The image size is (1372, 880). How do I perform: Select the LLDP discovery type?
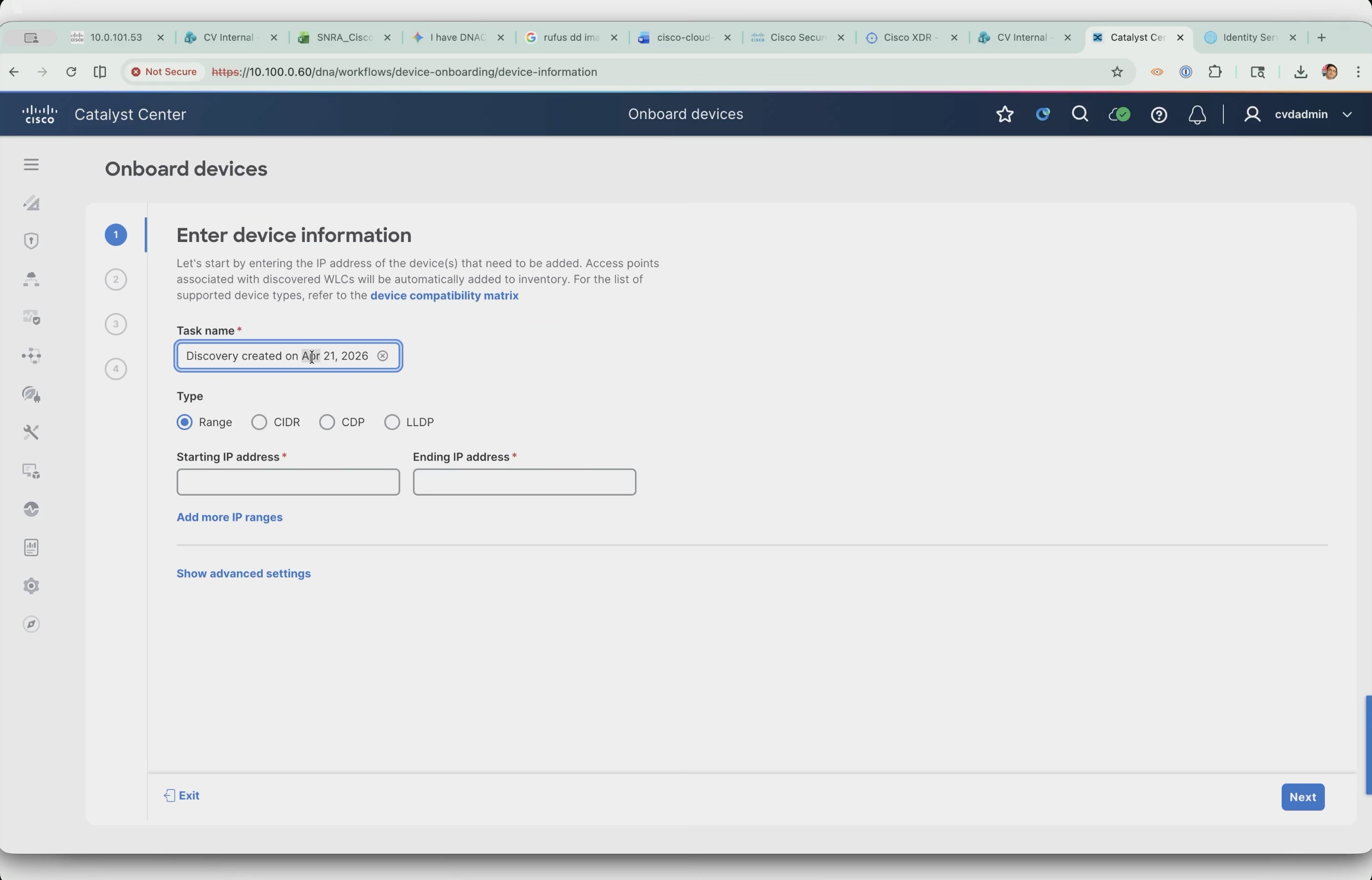tap(392, 422)
